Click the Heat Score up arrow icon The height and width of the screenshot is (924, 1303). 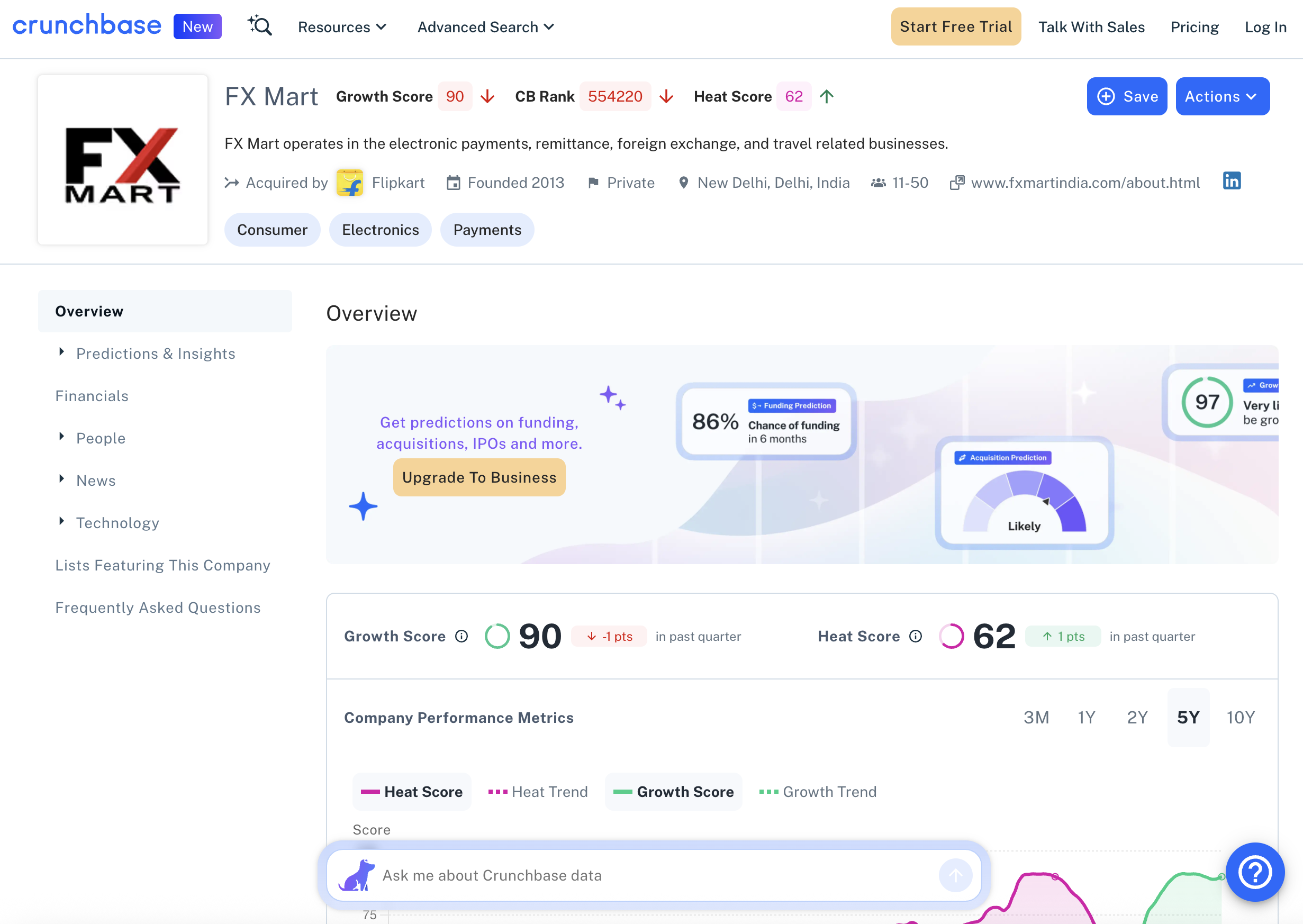pos(827,96)
